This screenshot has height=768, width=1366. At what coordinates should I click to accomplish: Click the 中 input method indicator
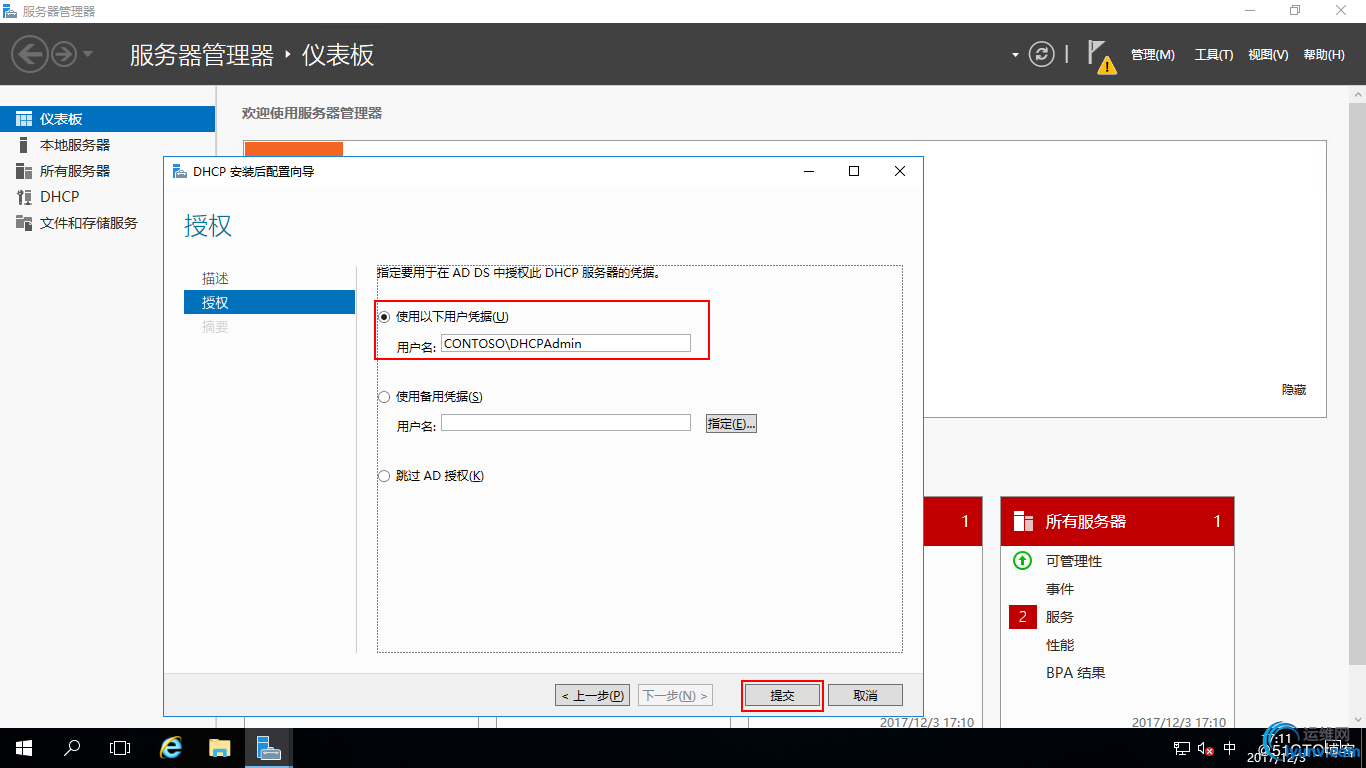[x=1230, y=748]
